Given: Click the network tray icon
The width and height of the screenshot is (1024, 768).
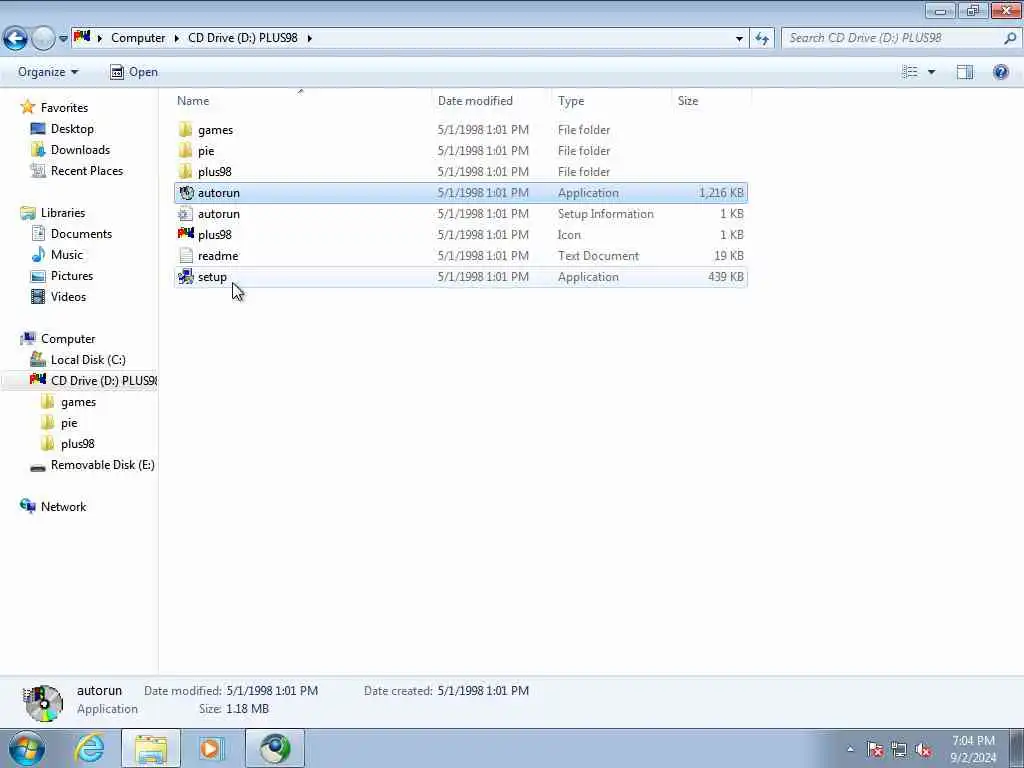Looking at the screenshot, I should (899, 750).
